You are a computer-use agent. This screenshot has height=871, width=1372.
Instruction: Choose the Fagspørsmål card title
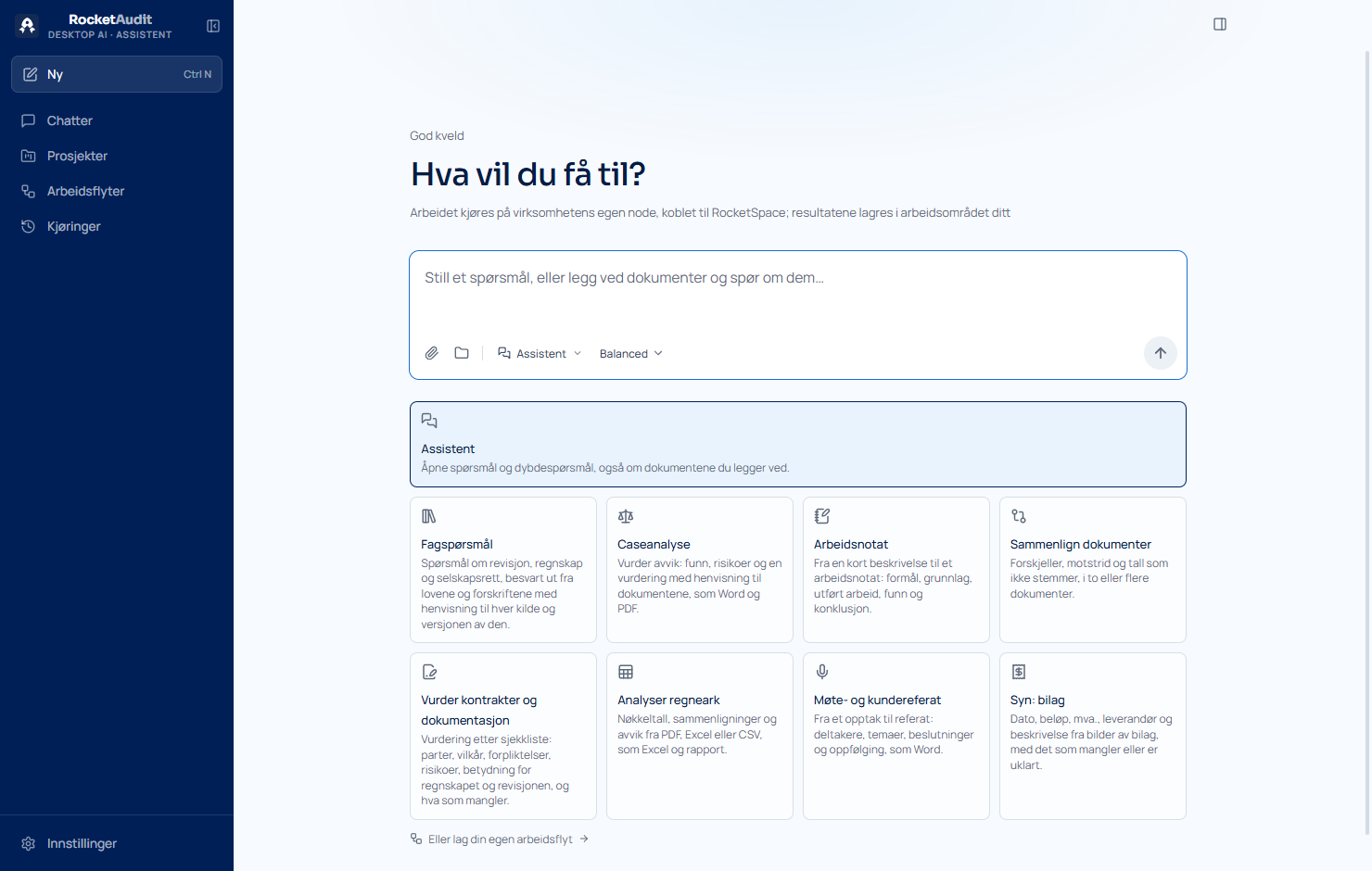[x=457, y=544]
